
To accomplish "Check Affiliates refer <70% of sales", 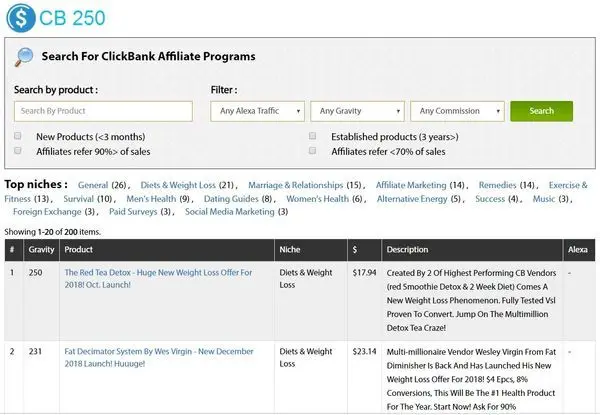I will [x=313, y=151].
